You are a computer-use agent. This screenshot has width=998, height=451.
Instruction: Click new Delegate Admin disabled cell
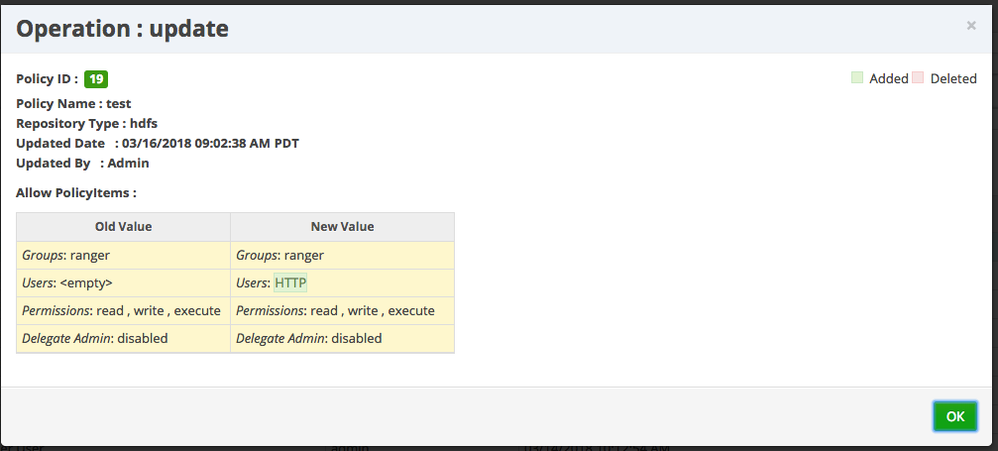click(x=342, y=338)
